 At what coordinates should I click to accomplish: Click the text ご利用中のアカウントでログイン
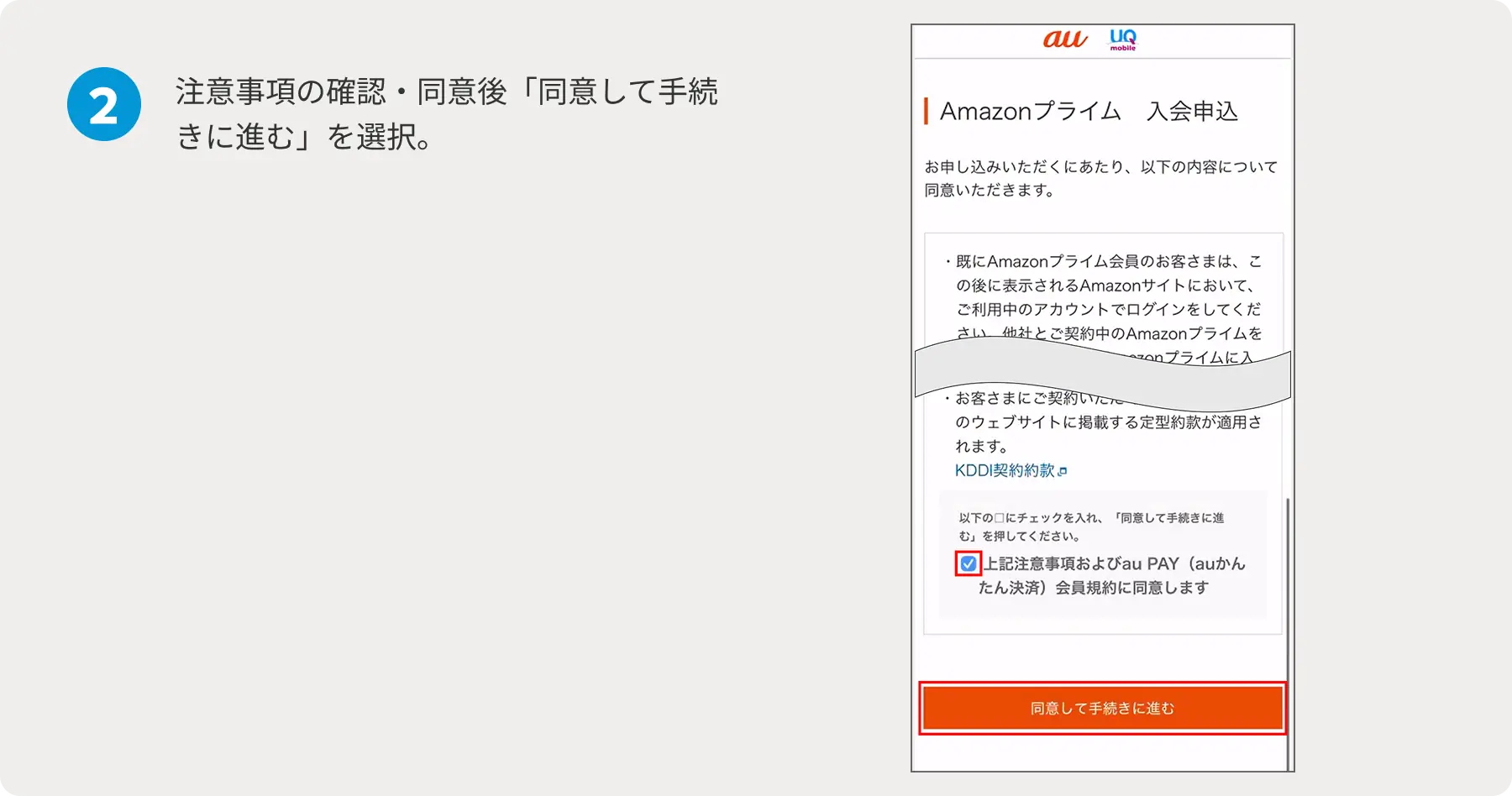(x=1108, y=309)
